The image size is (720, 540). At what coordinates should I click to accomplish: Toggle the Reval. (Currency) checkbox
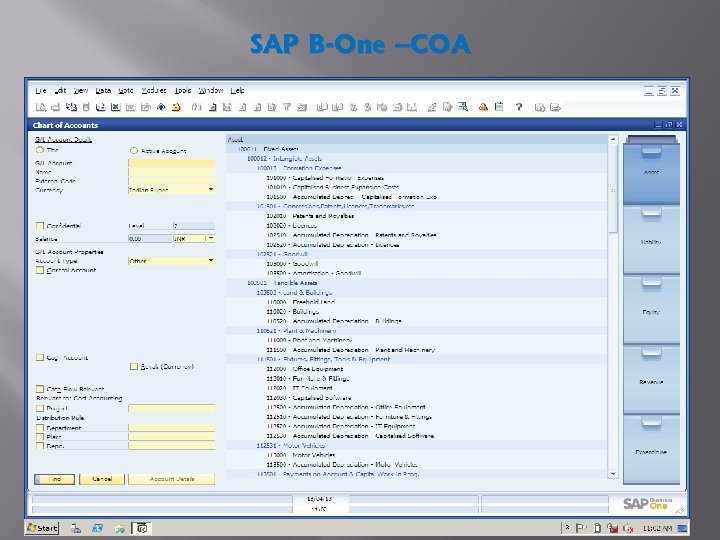click(134, 366)
